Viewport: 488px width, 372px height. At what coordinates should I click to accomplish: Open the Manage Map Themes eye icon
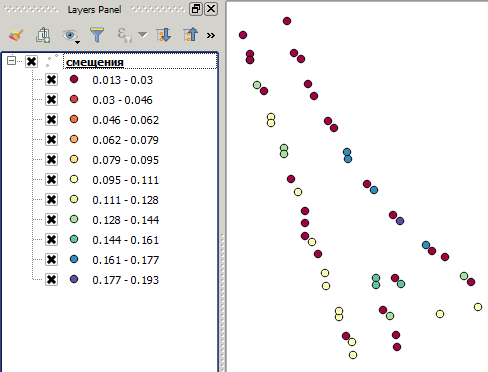pyautogui.click(x=71, y=35)
